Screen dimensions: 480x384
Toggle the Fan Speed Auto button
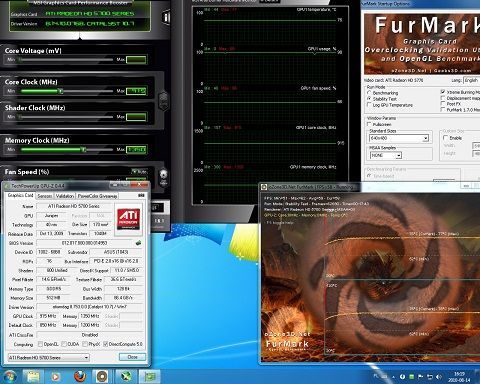[139, 172]
